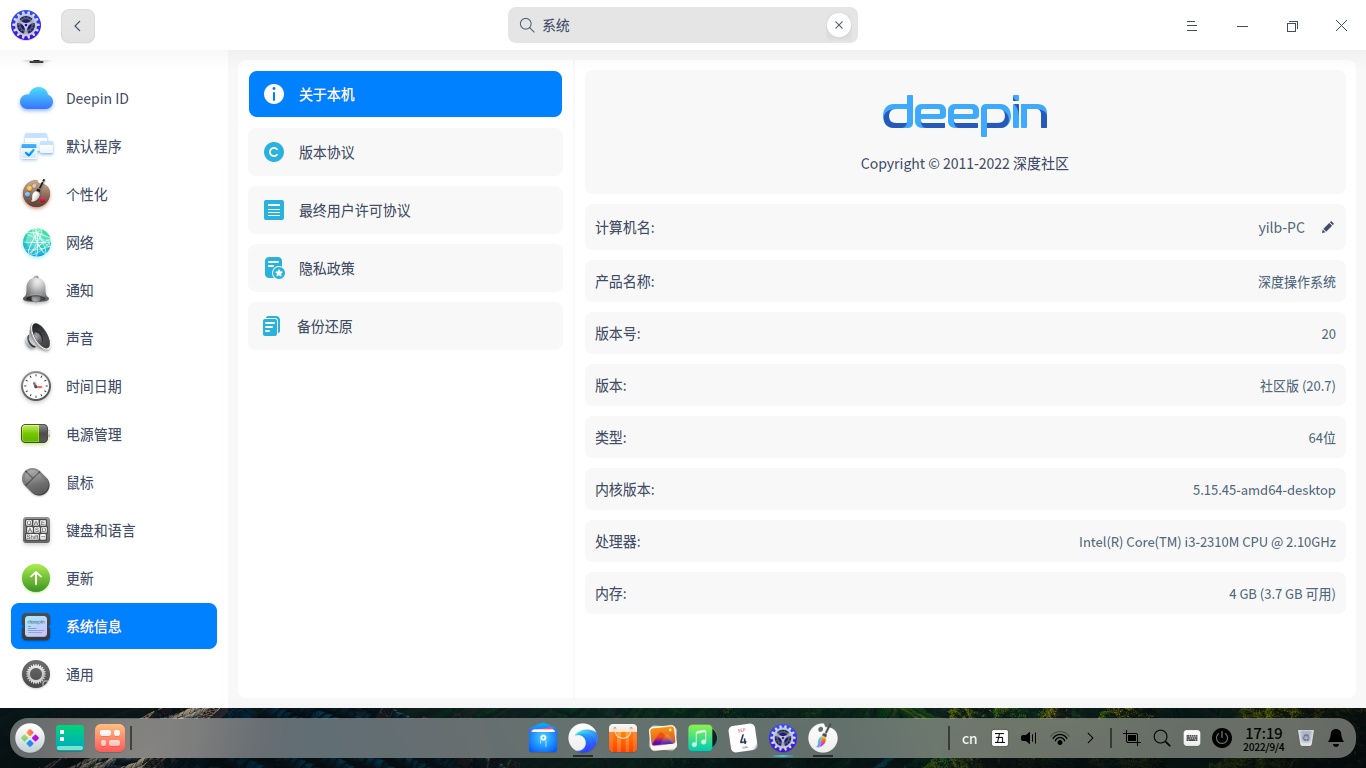1366x768 pixels.
Task: Open the Album image viewer from the dock
Action: pos(662,738)
